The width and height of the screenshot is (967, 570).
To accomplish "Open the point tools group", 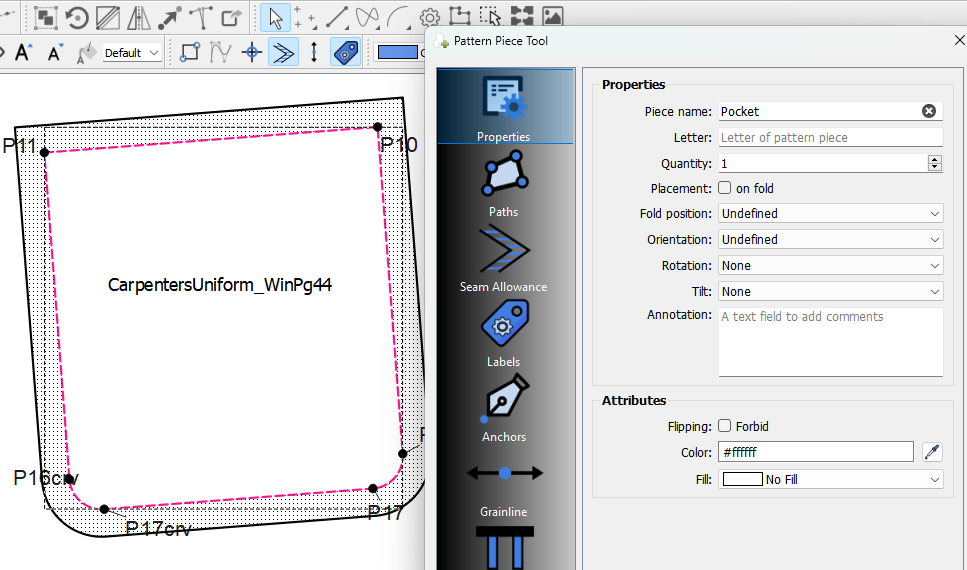I will [x=306, y=17].
